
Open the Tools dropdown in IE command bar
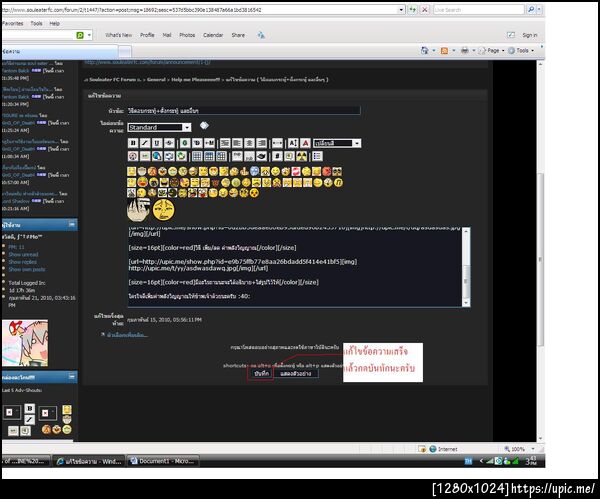[x=521, y=51]
